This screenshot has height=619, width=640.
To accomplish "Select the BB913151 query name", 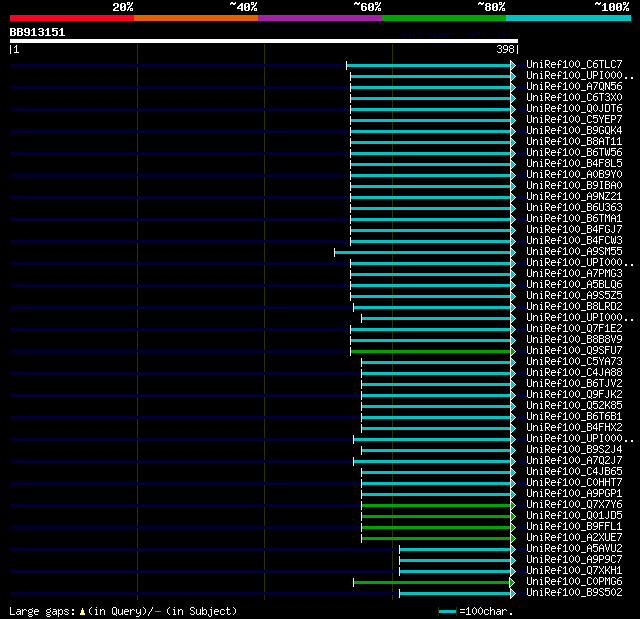I will pyautogui.click(x=37, y=32).
